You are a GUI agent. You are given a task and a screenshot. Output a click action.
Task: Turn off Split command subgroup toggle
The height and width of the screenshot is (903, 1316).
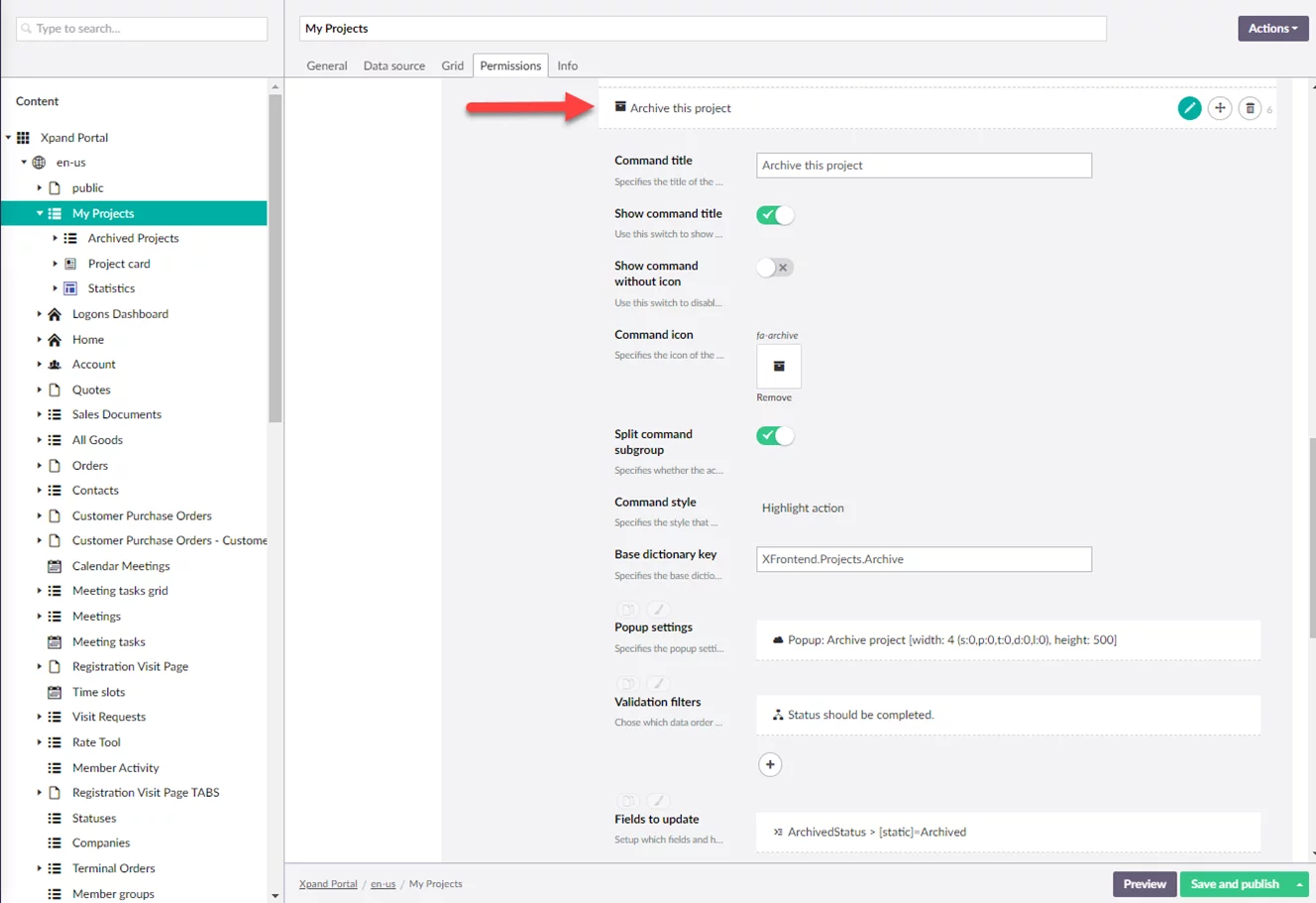pos(775,436)
